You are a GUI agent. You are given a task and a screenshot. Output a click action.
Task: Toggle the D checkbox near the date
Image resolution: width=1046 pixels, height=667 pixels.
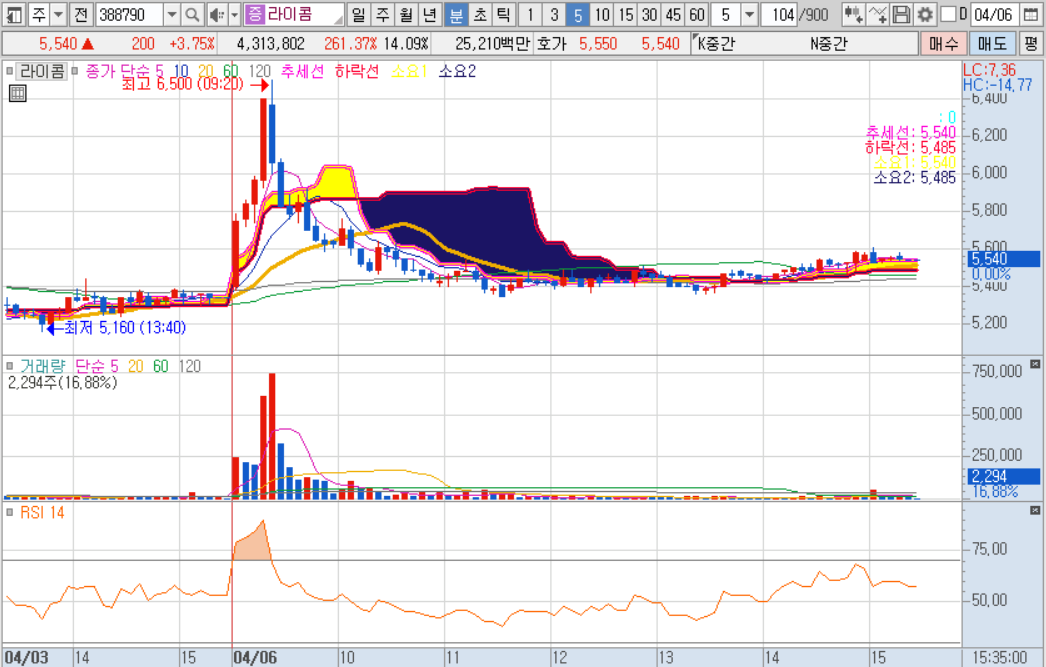(x=947, y=14)
